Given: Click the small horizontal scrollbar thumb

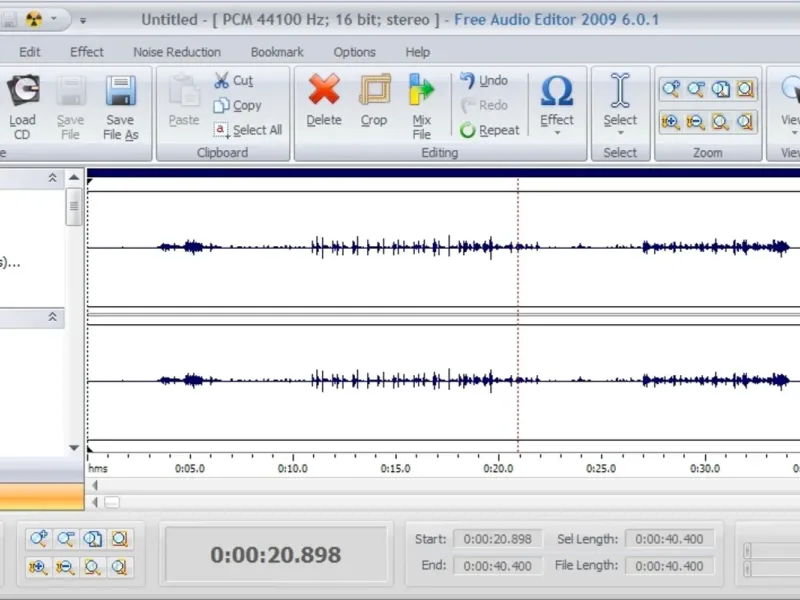Looking at the screenshot, I should tap(112, 503).
